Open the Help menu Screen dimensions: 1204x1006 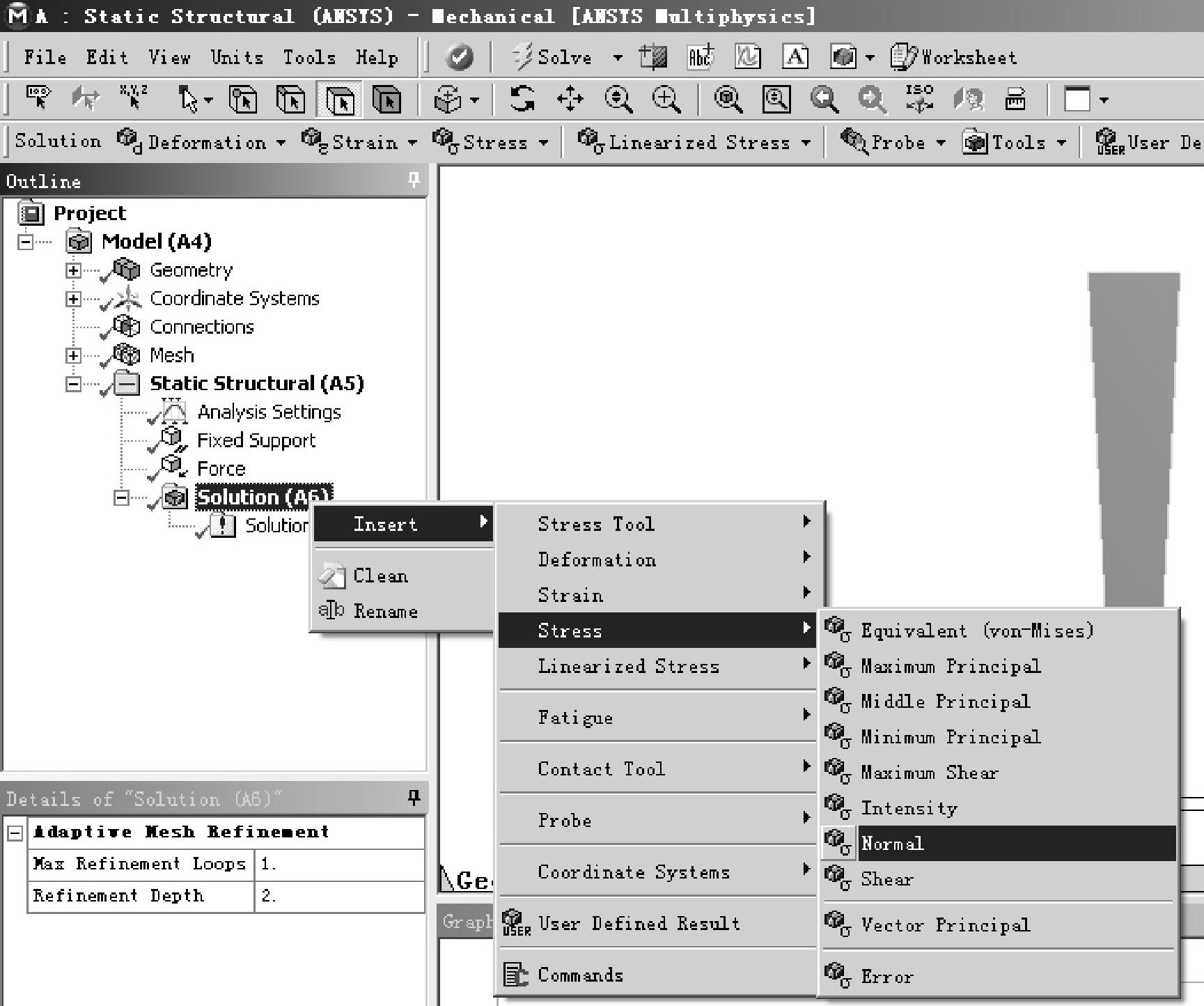click(x=377, y=57)
